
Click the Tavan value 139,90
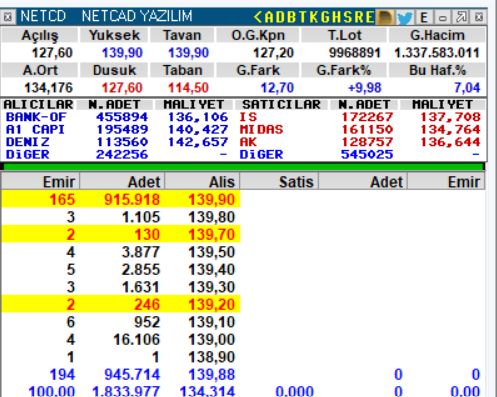(188, 53)
